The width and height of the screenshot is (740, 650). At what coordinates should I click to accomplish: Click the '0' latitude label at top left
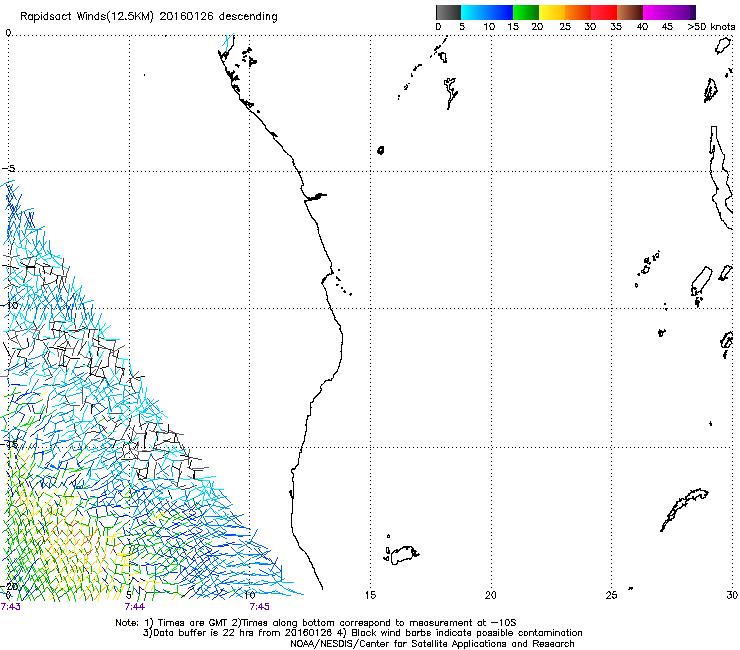[x=8, y=33]
